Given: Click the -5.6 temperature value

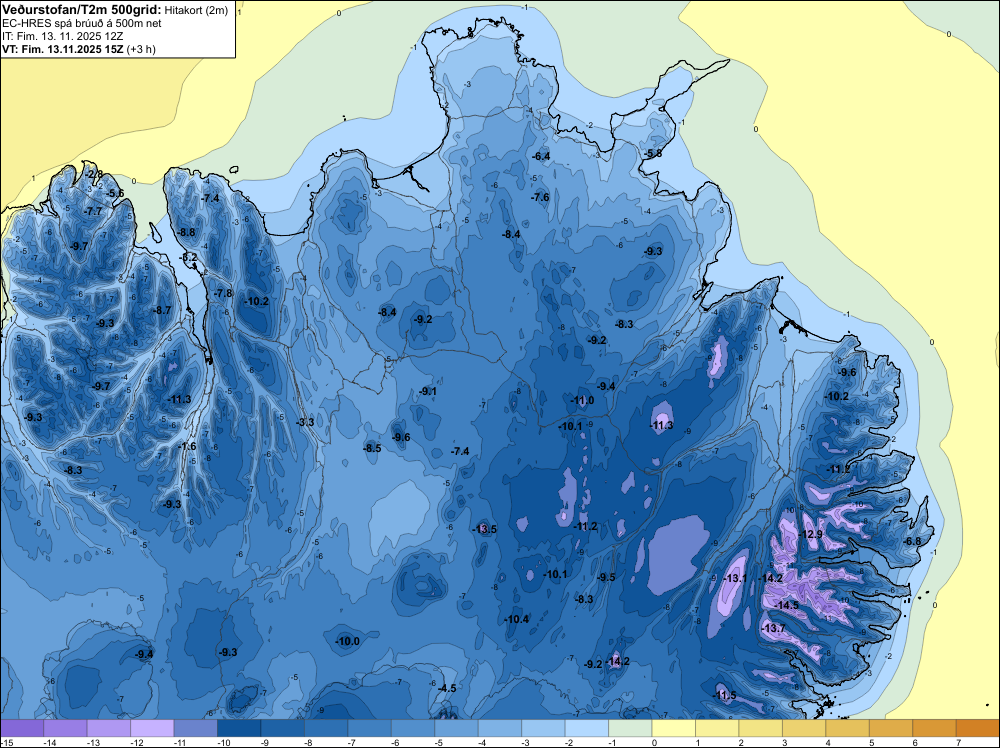Looking at the screenshot, I should pyautogui.click(x=115, y=193).
